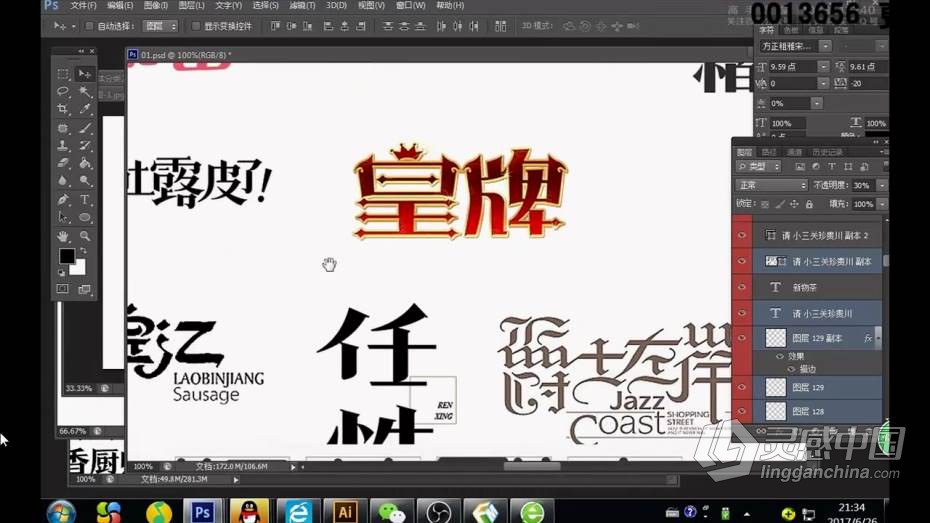Select the Rectangular Marquee tool
930x523 pixels.
point(63,74)
